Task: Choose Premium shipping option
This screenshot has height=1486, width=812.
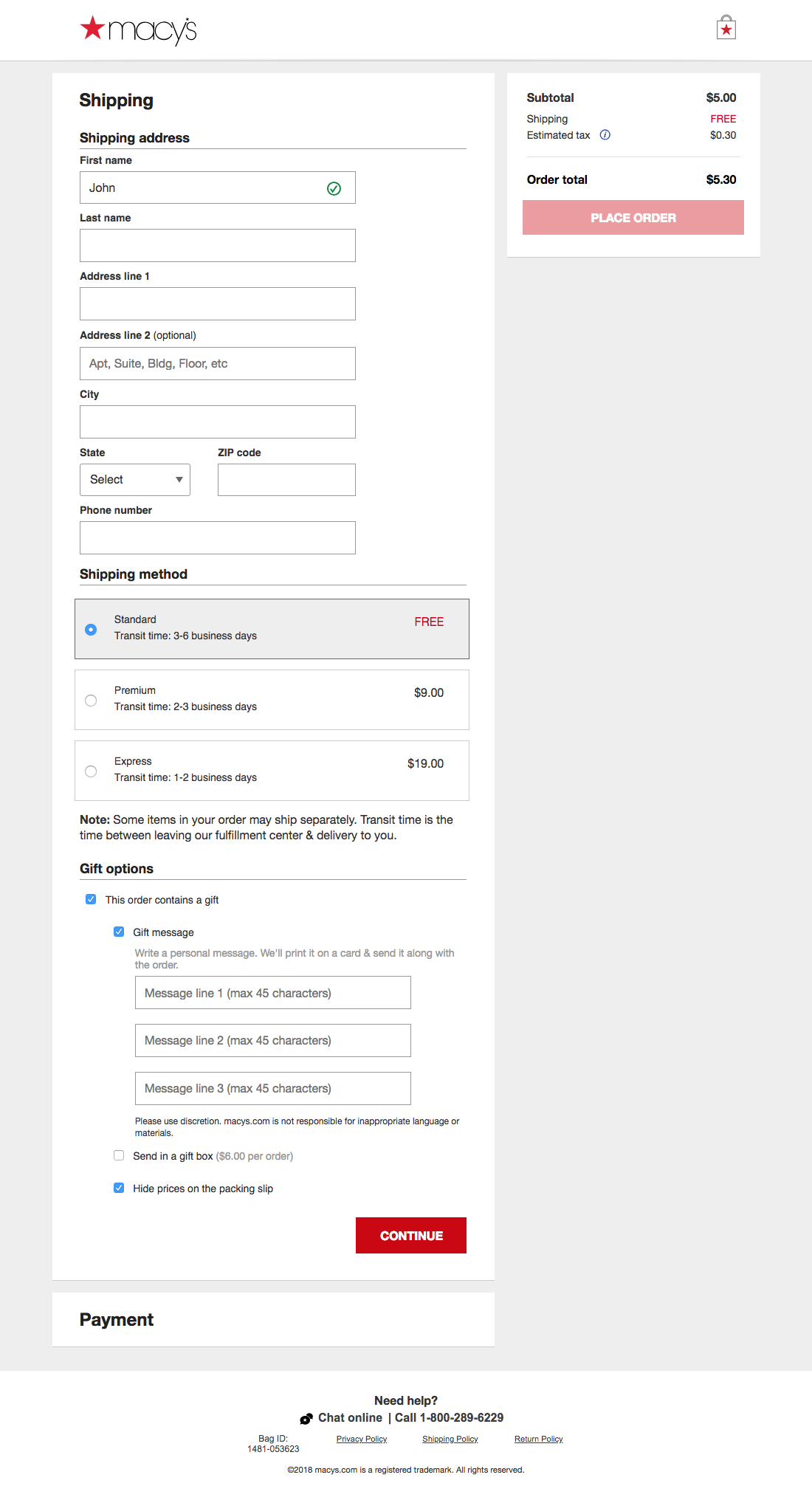Action: 91,701
